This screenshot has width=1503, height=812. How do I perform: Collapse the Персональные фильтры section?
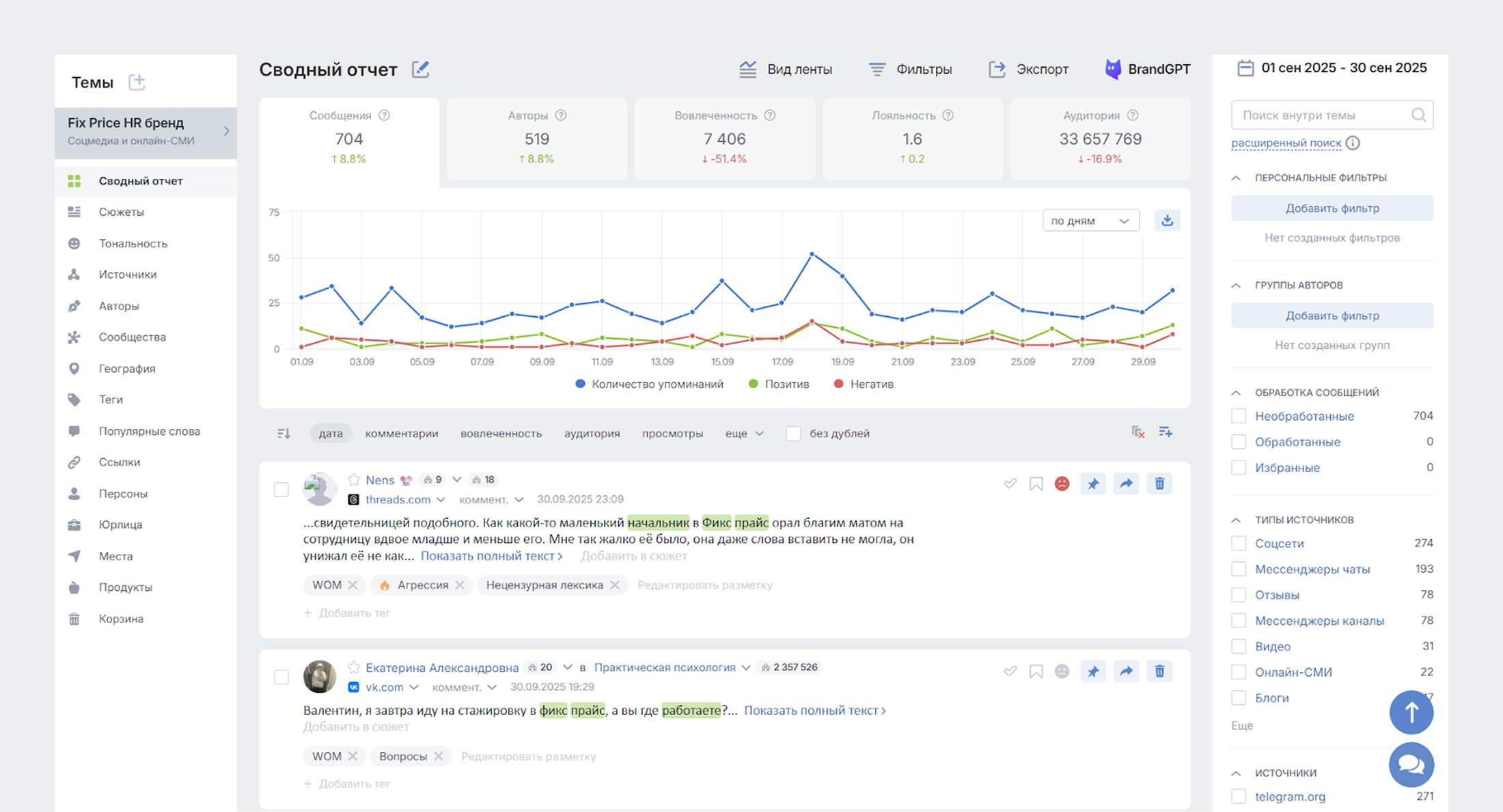[1236, 178]
